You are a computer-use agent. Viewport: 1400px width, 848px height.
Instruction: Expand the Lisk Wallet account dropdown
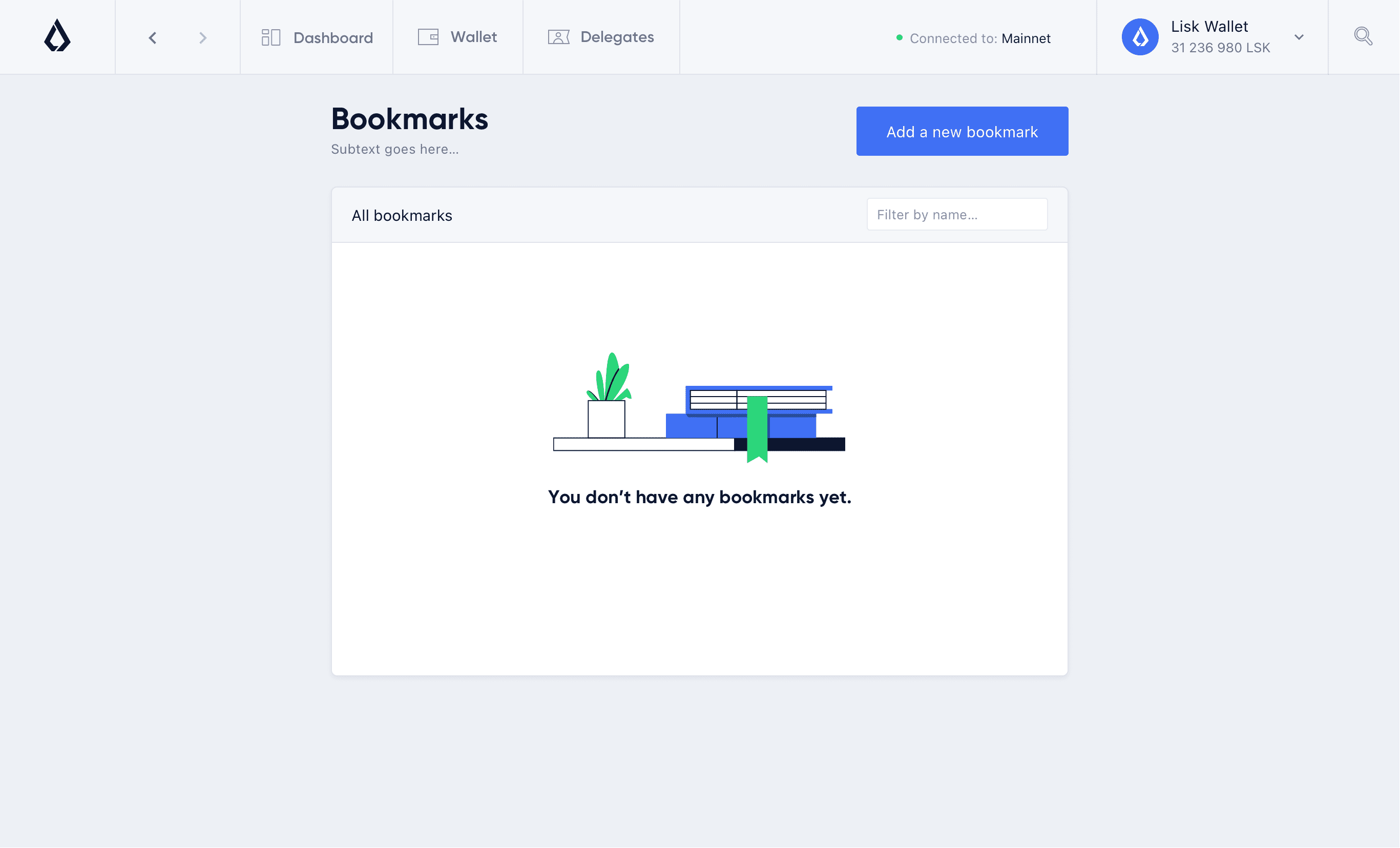pyautogui.click(x=1299, y=37)
